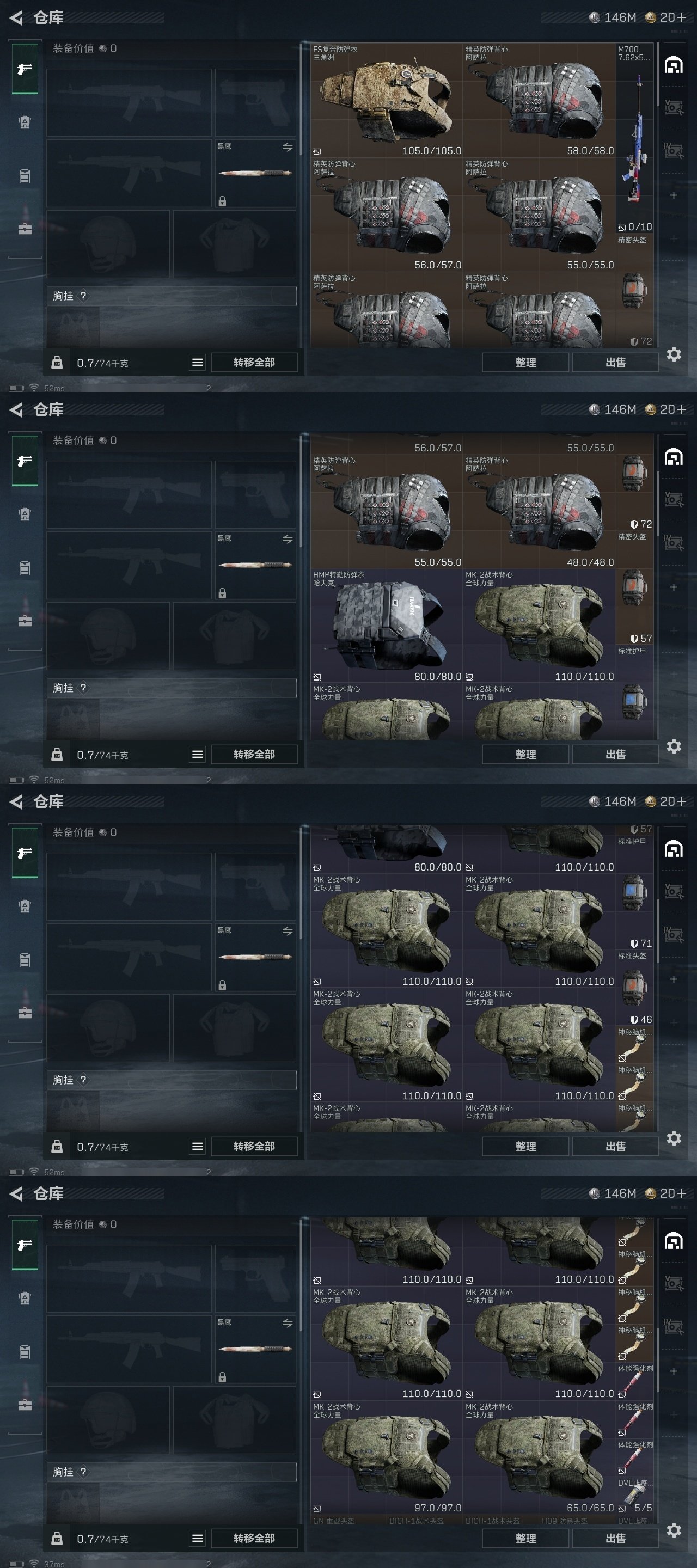The image size is (697, 1568).
Task: Expand 胸挂 help question mark beside 48.0/48.0 vest panel
Action: pyautogui.click(x=83, y=688)
